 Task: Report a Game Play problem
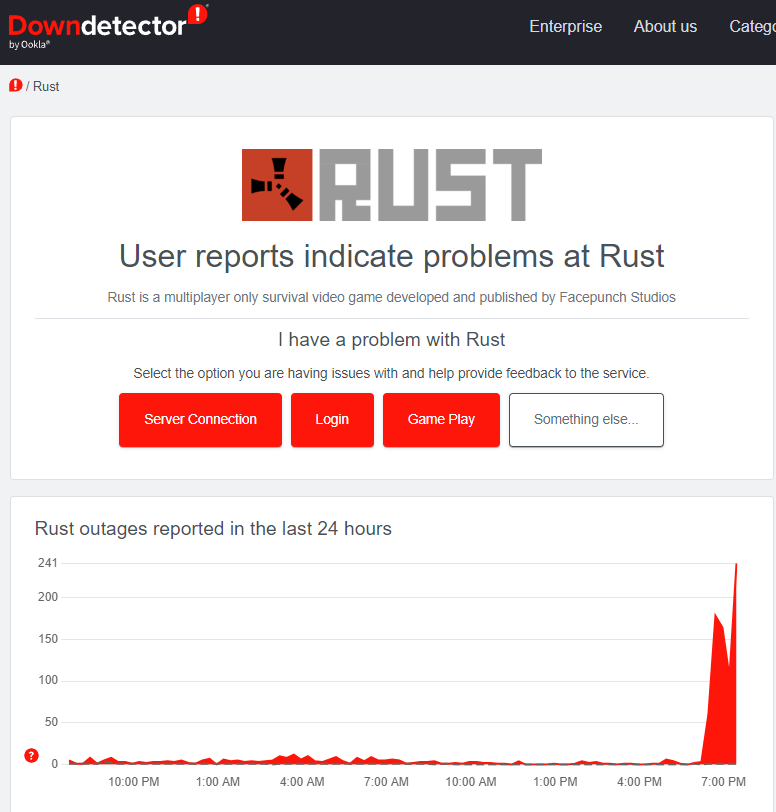441,419
